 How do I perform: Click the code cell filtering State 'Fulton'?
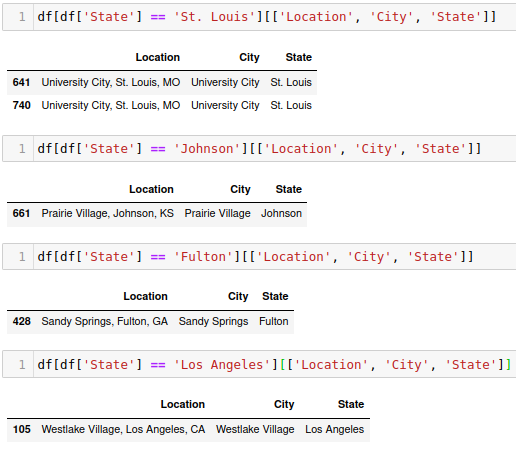point(259,257)
